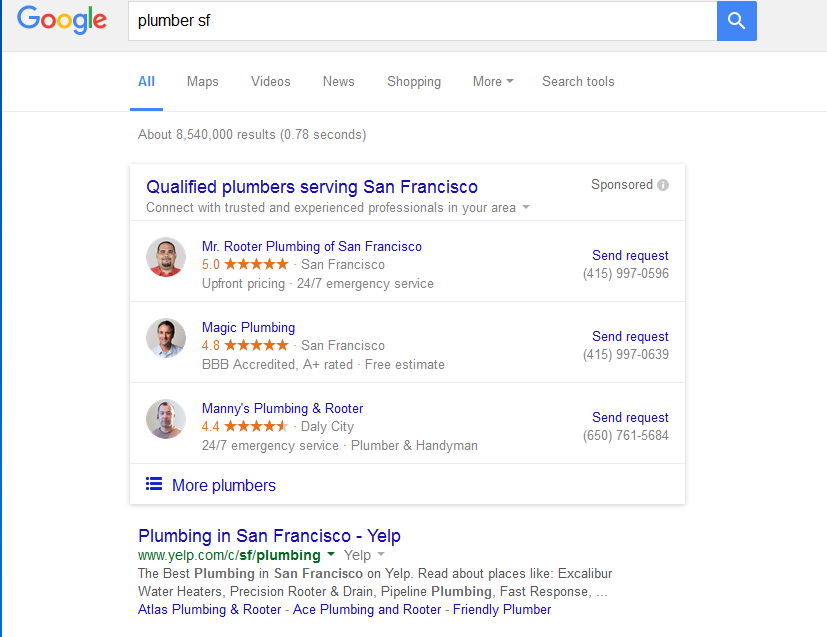Click the blue search magnifier button

click(x=736, y=21)
